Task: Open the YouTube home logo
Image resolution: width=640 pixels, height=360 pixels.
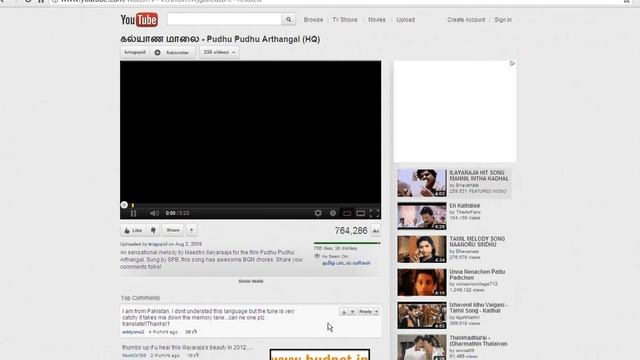Action: coord(139,20)
